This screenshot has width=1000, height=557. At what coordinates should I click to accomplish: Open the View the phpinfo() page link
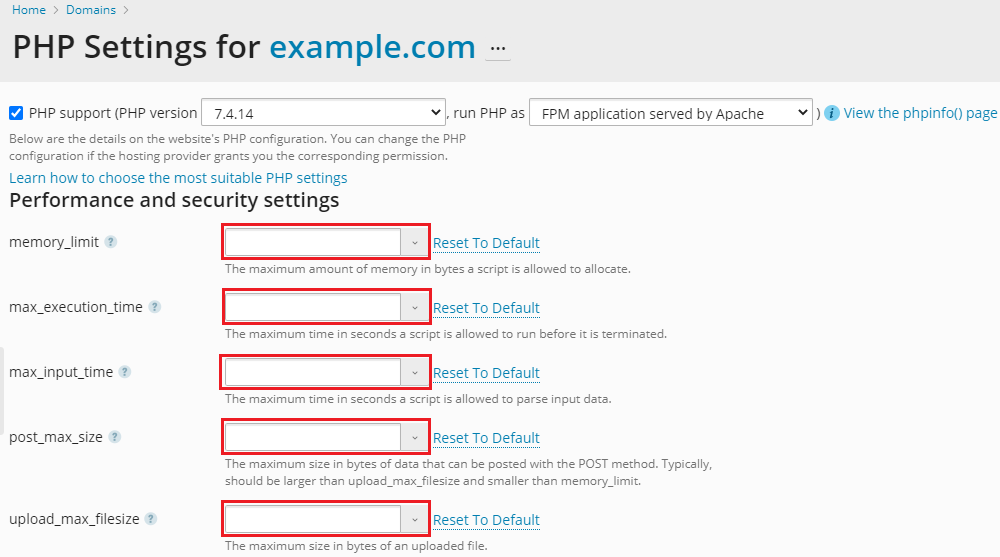920,113
